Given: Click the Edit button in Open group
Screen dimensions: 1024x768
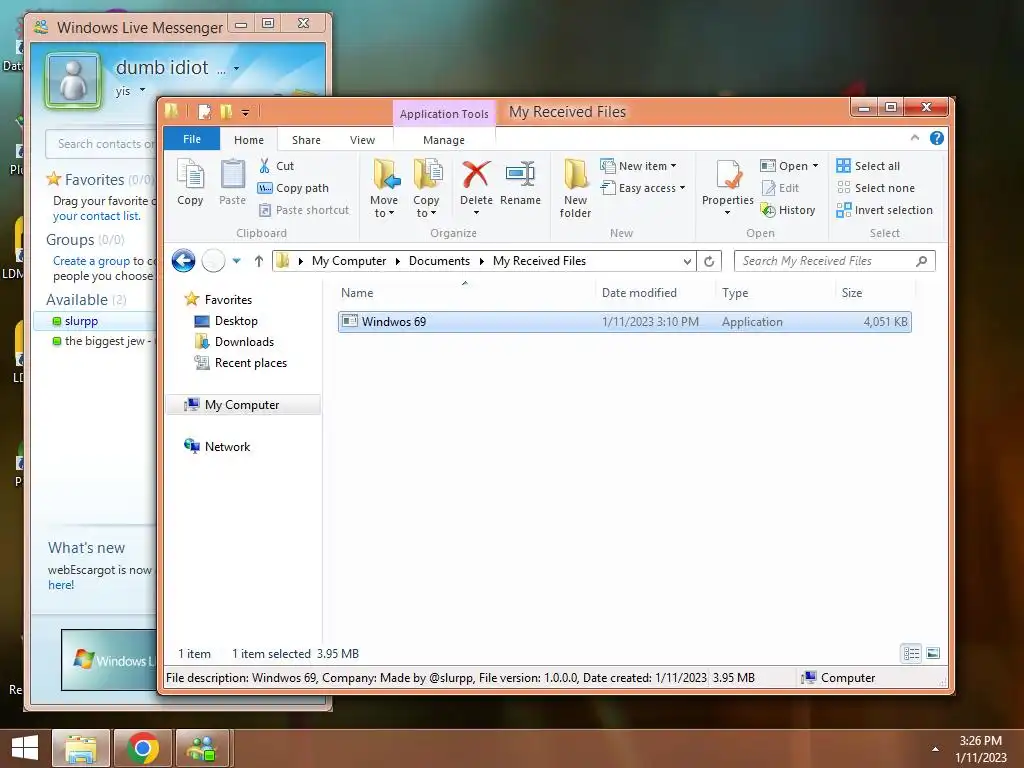Looking at the screenshot, I should click(x=781, y=188).
